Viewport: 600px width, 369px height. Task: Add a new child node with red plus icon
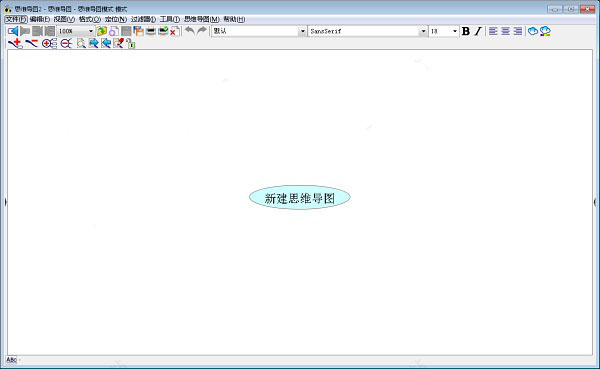pos(15,43)
